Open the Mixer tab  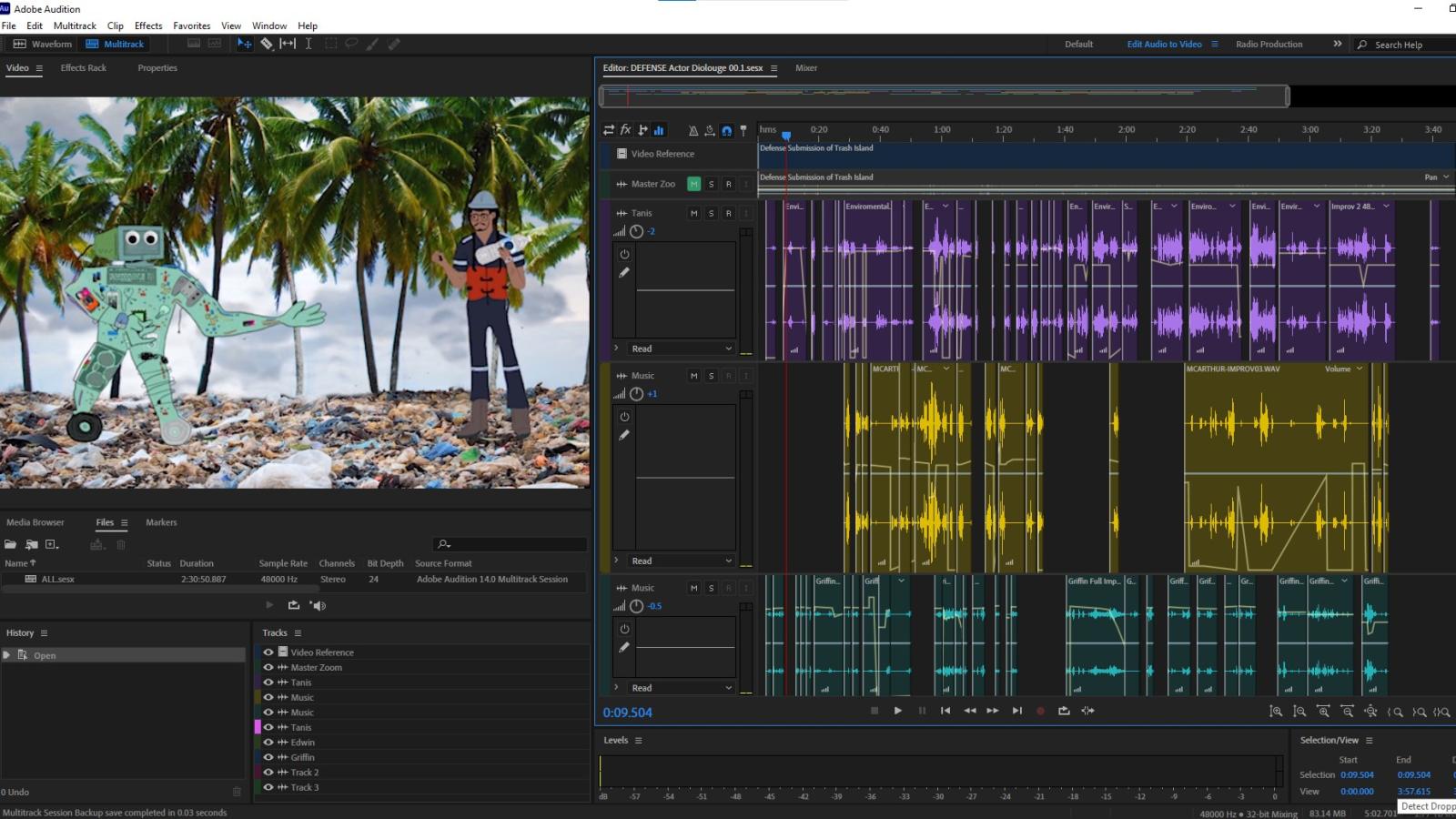coord(806,67)
